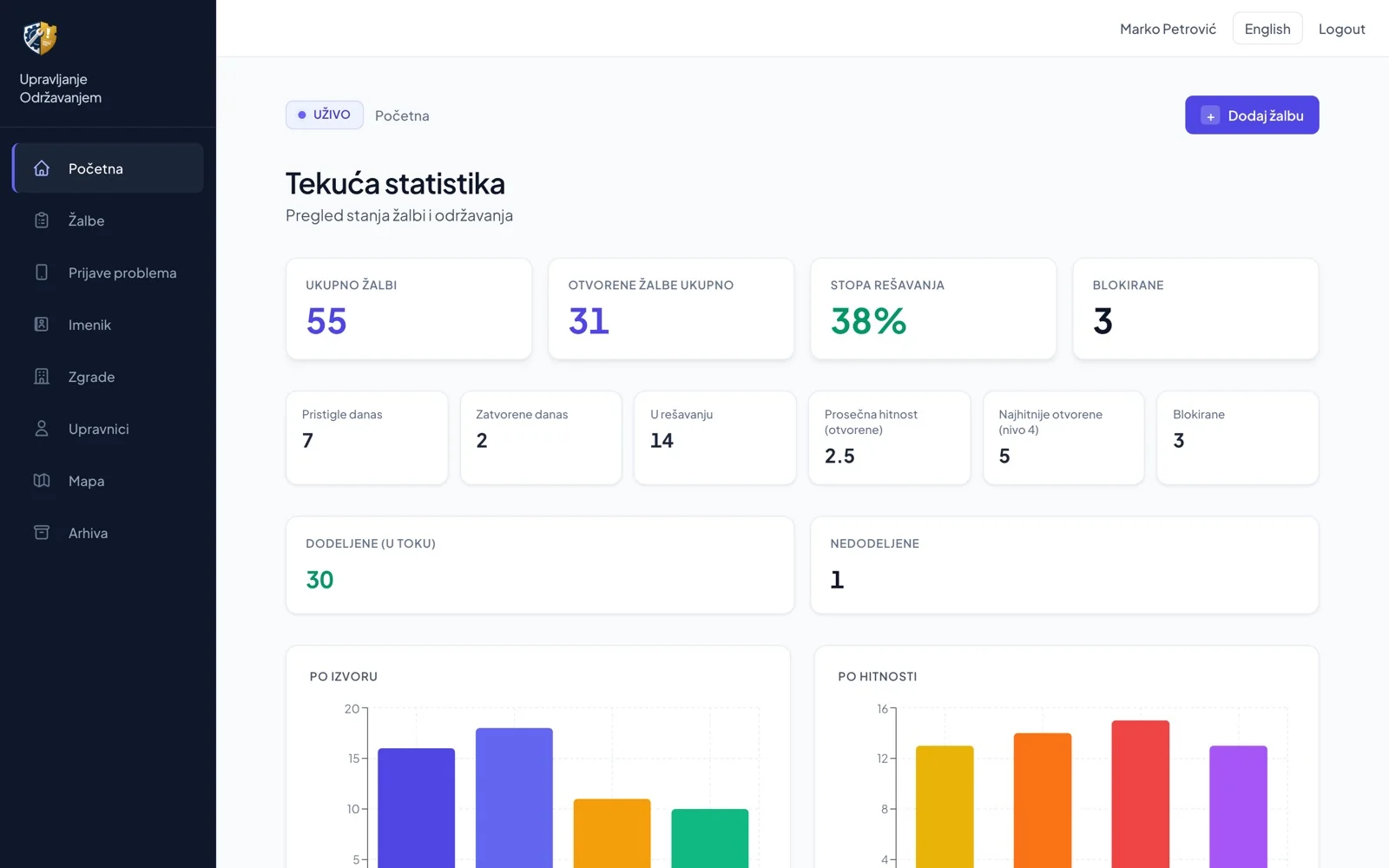
Task: Go to Prijave problema label
Action: 122,273
